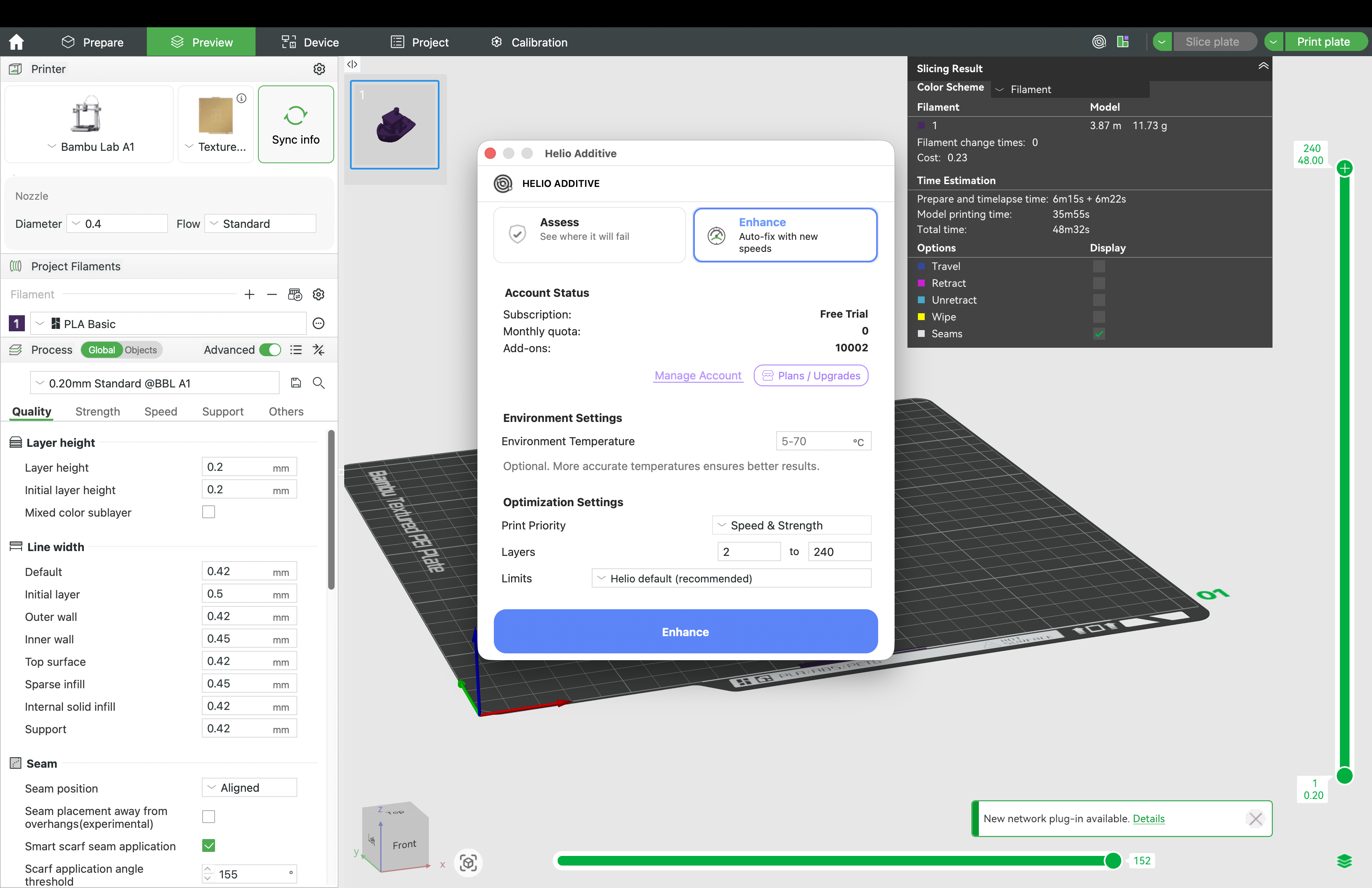Click the fit camera view icon
The image size is (1372, 888).
[x=468, y=863]
